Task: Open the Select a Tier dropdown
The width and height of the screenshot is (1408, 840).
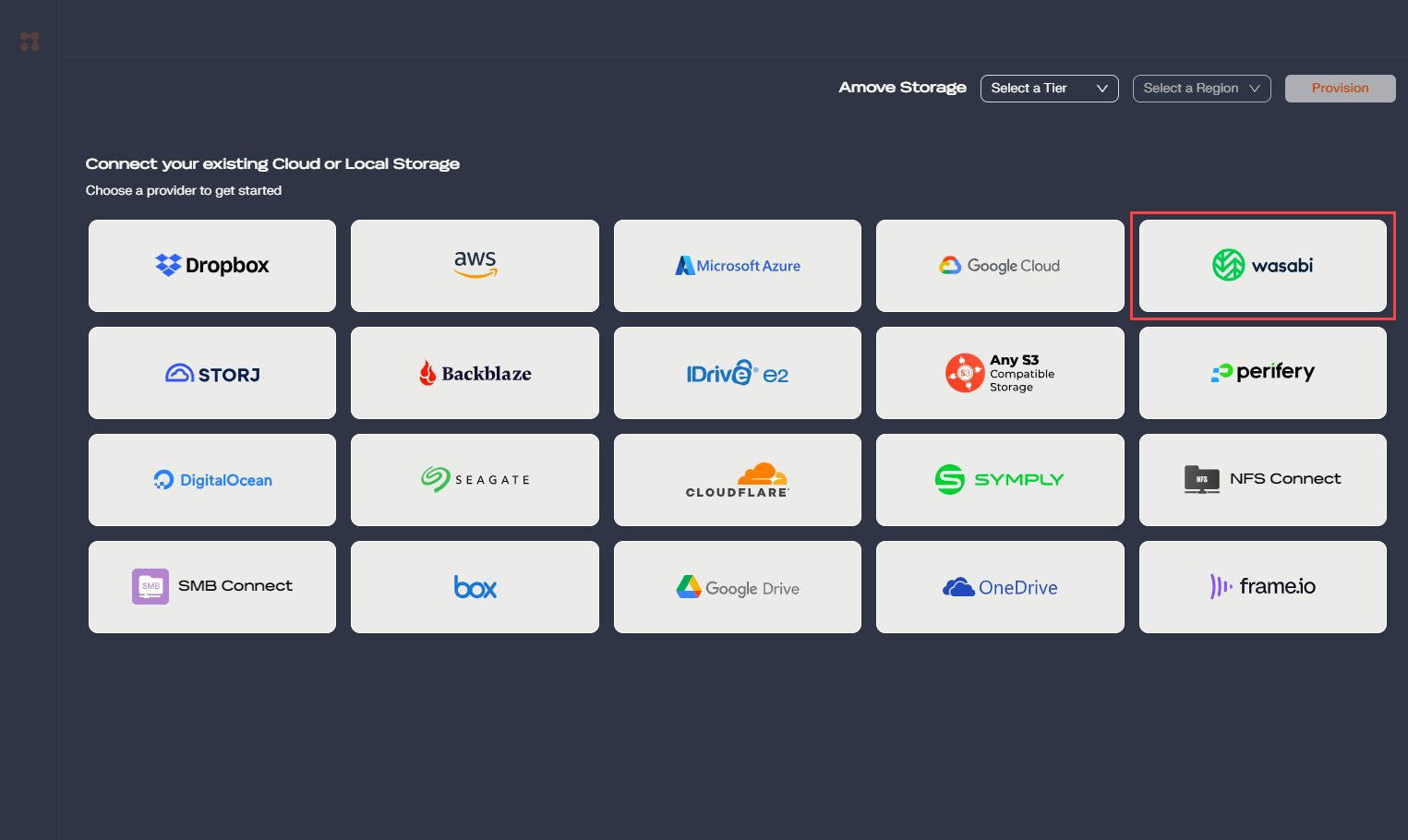Action: (1049, 89)
